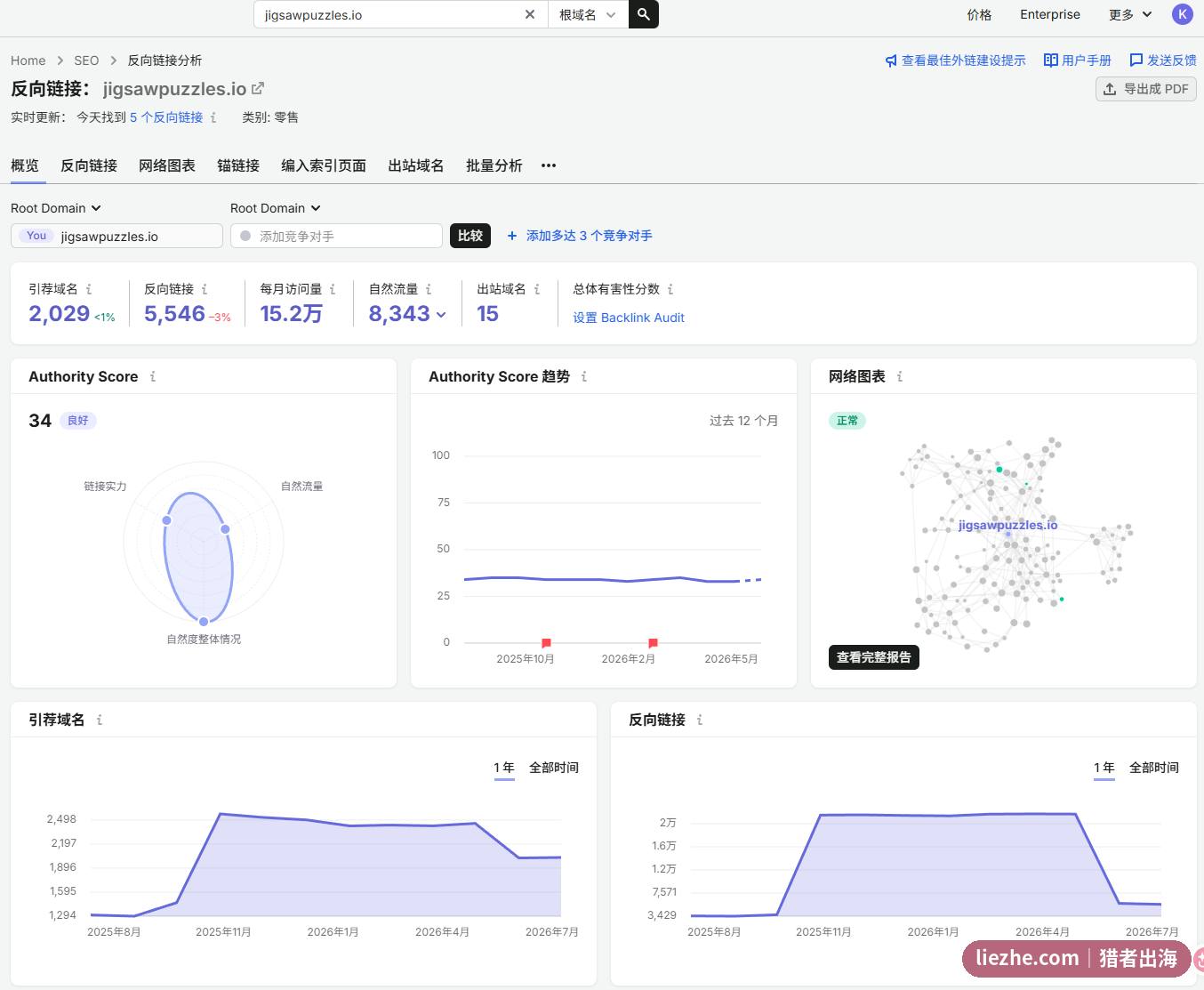The image size is (1204, 990).
Task: Open info icon next to Authority Score
Action: (x=153, y=376)
